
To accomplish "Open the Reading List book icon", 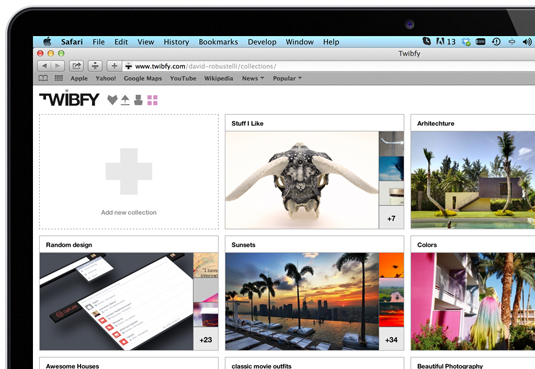I will [43, 78].
